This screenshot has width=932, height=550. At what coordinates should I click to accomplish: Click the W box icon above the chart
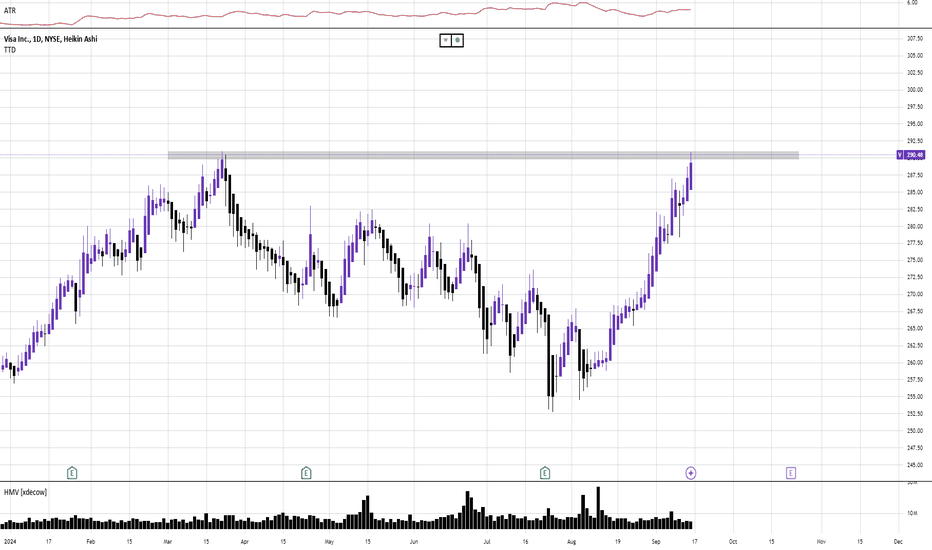point(445,40)
